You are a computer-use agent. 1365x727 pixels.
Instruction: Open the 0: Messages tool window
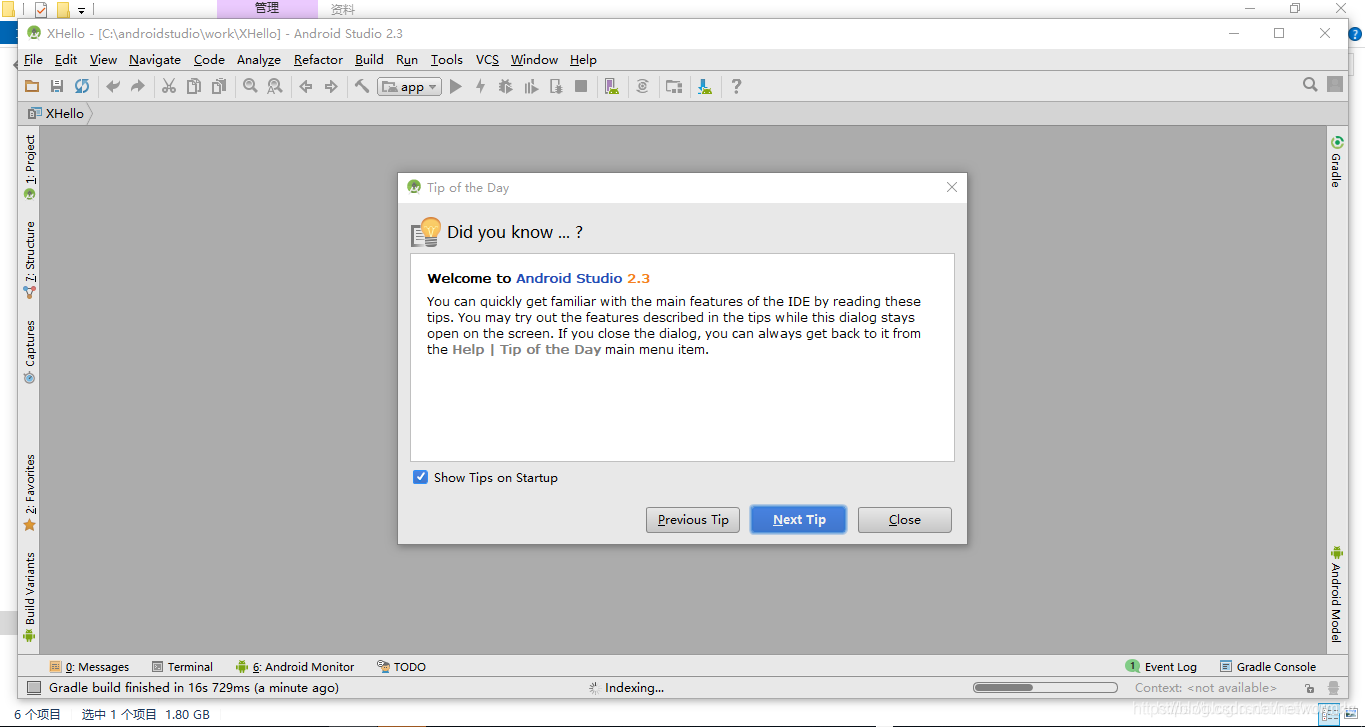click(90, 667)
